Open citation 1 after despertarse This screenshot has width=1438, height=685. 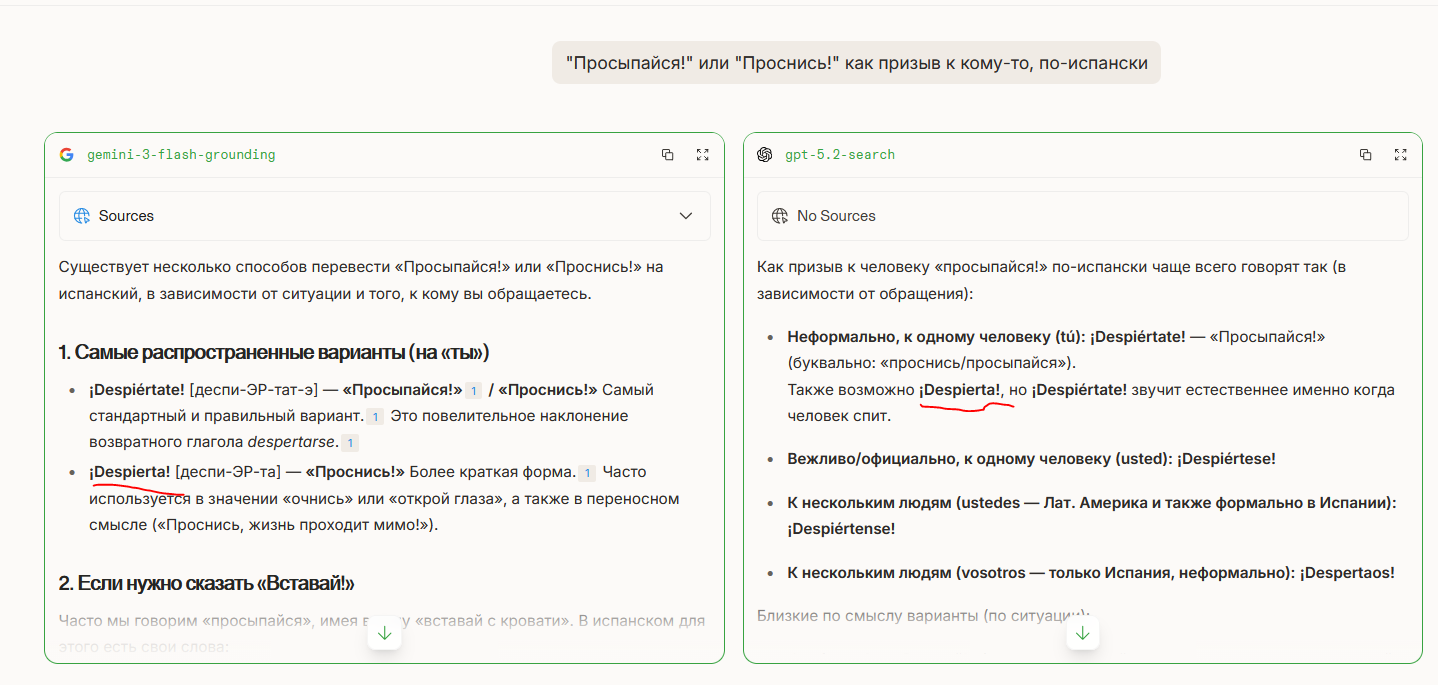pos(351,442)
